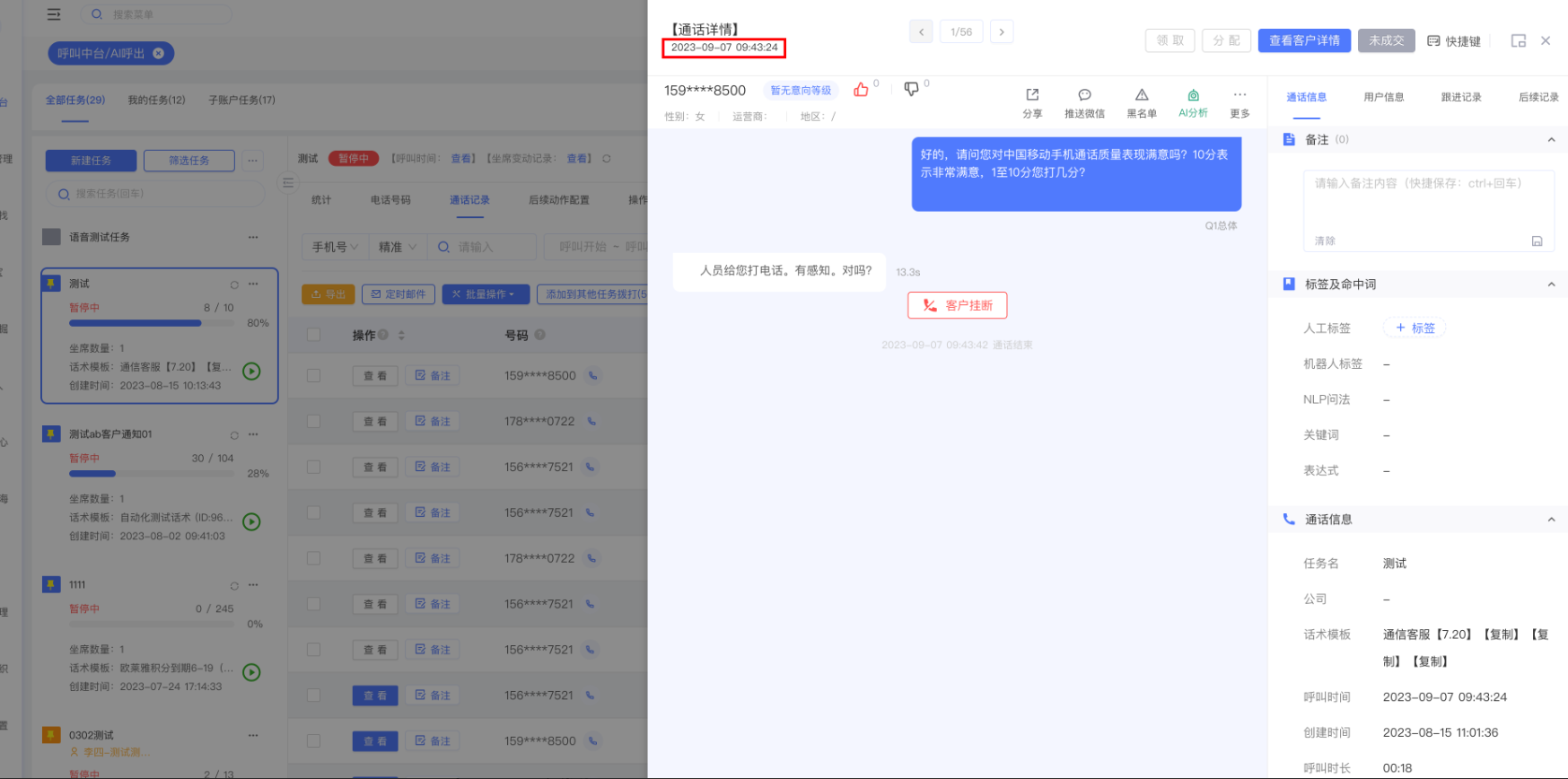
Task: Click 快捷键 keyboard shortcuts icon
Action: click(x=1433, y=41)
